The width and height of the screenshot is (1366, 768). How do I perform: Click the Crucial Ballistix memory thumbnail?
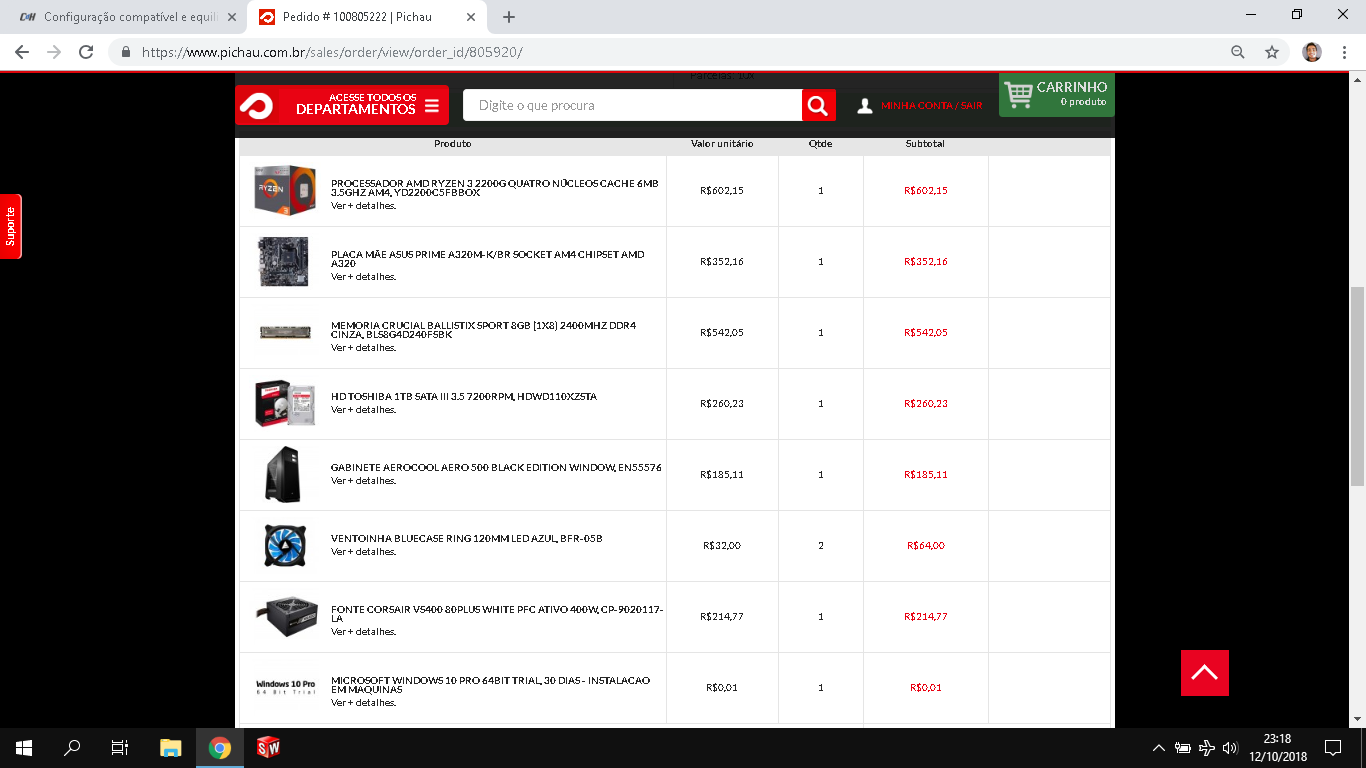coord(285,332)
